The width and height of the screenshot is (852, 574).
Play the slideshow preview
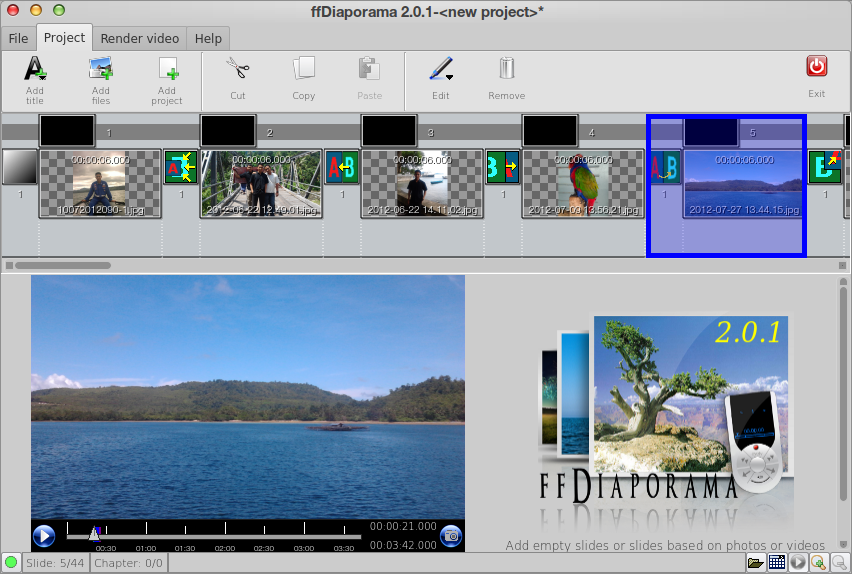(x=44, y=536)
